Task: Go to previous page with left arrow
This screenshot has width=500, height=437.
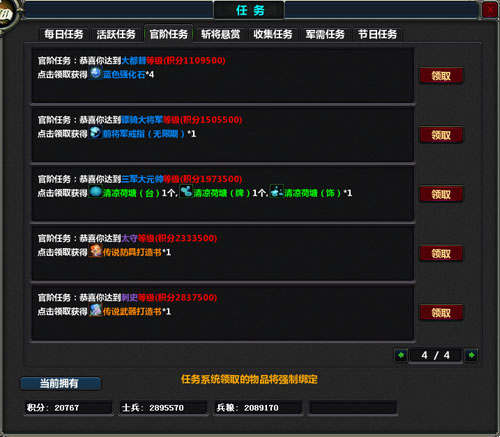Action: (401, 355)
